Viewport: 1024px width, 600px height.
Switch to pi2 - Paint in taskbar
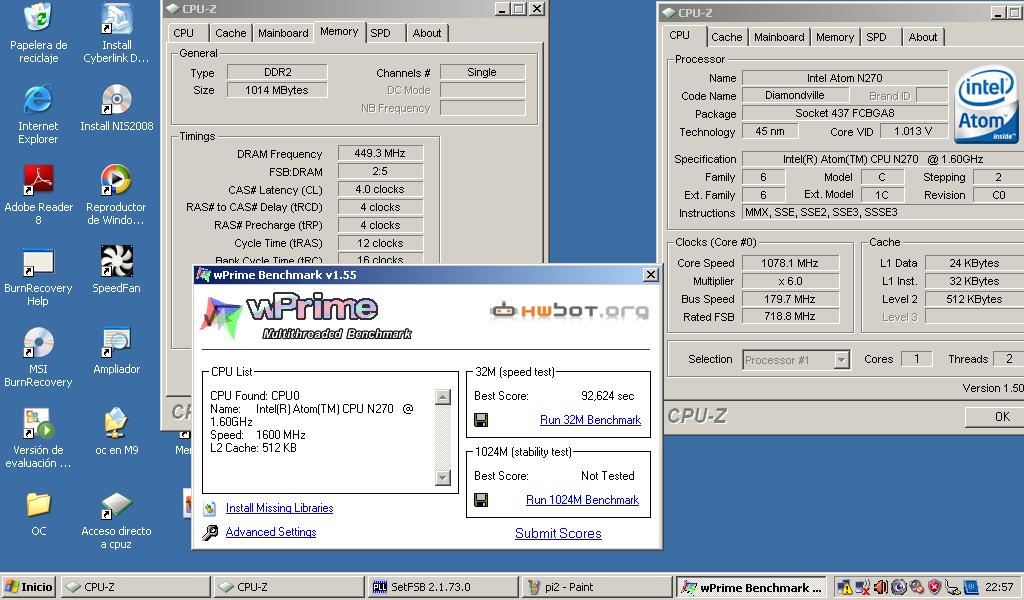(597, 587)
